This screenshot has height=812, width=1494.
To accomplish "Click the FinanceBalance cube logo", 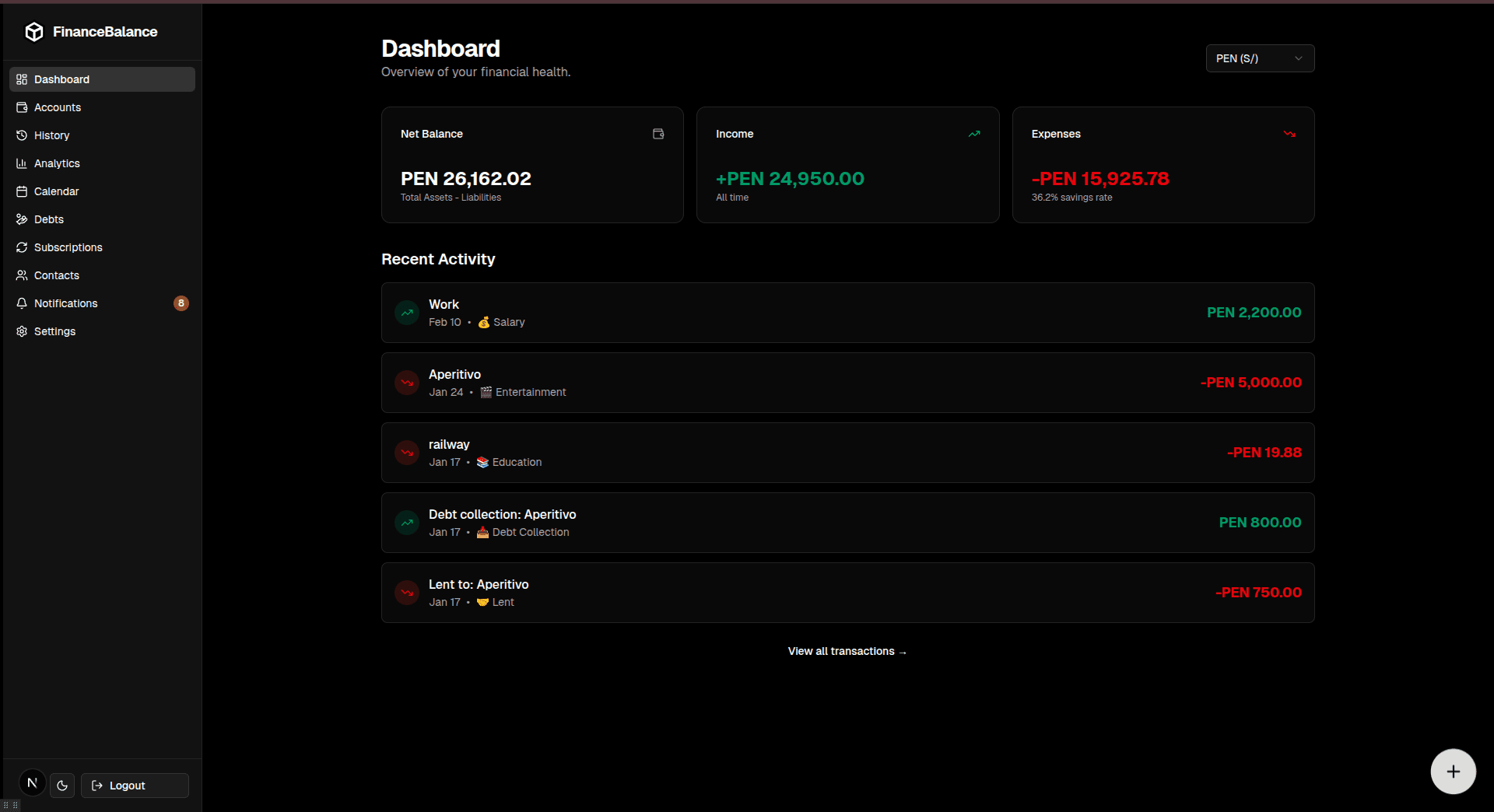I will pos(33,32).
